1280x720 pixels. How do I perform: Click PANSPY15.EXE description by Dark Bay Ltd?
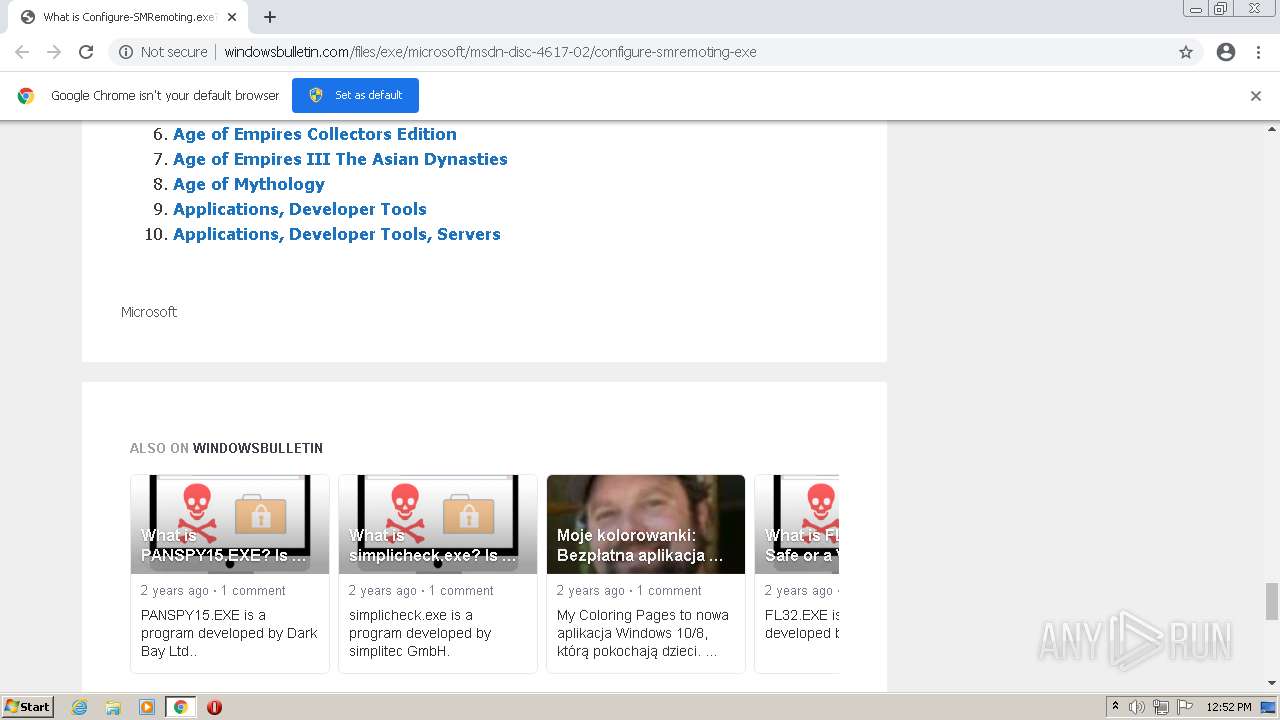tap(229, 633)
